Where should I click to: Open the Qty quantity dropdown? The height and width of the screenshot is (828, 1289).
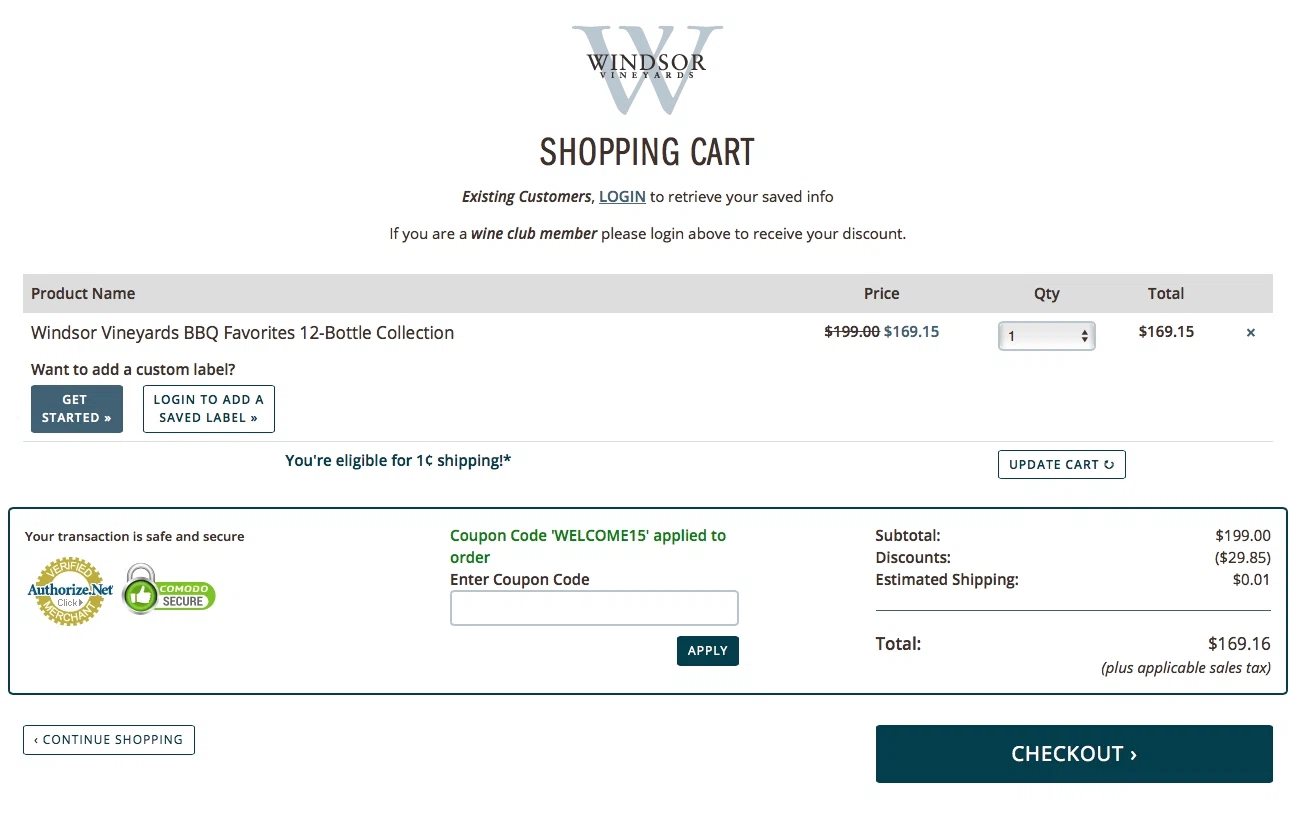[x=1046, y=336]
